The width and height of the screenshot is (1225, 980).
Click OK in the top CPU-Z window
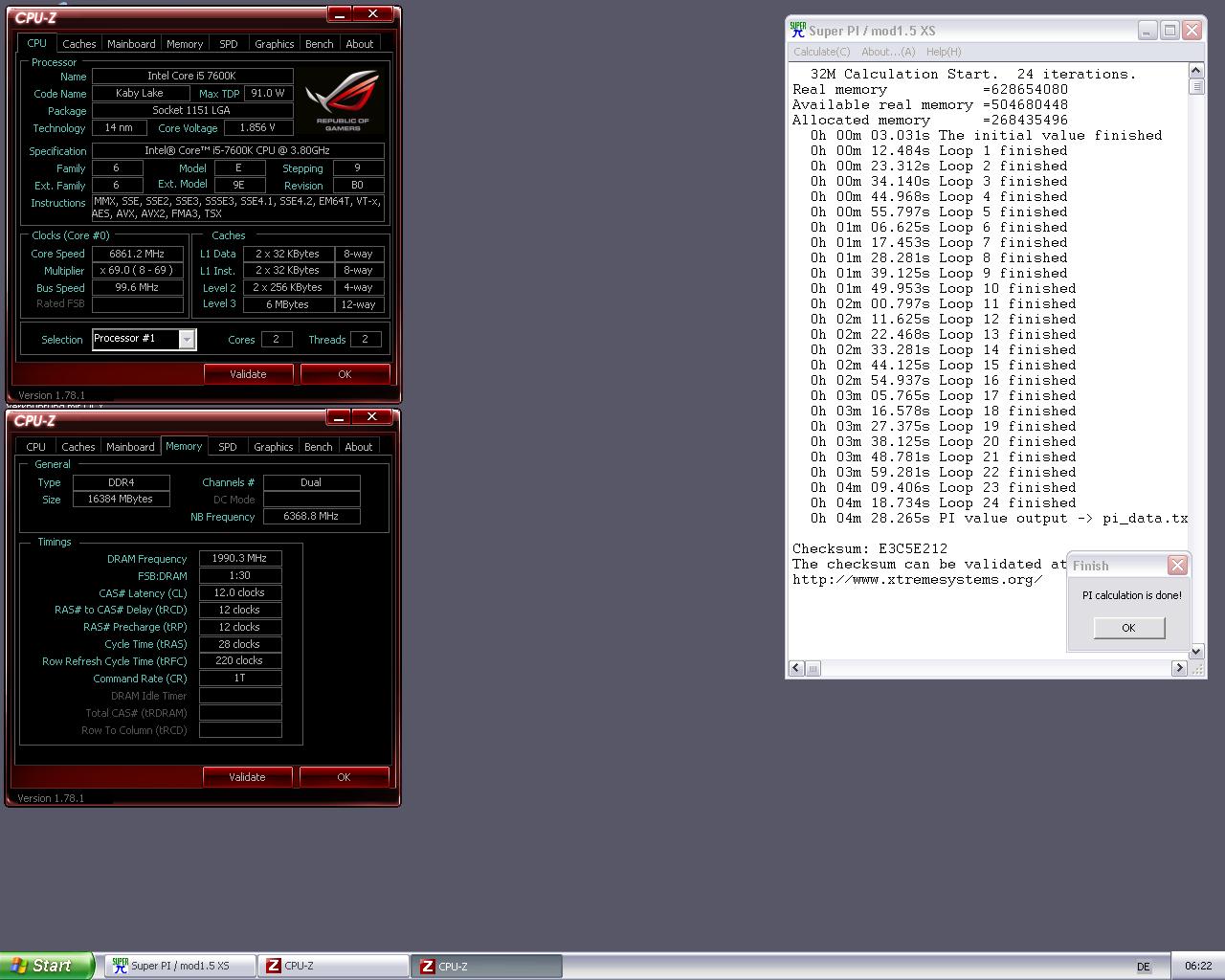345,374
